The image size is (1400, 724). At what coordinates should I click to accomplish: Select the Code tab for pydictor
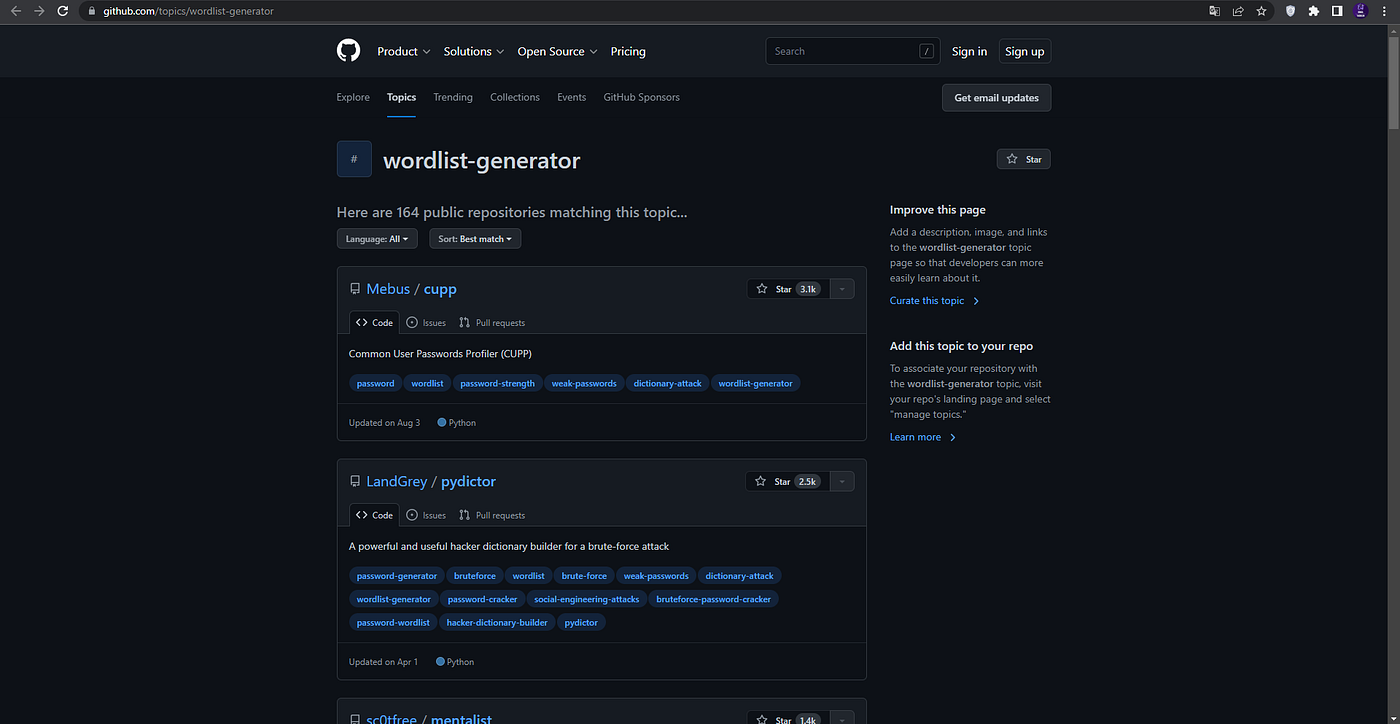[374, 516]
